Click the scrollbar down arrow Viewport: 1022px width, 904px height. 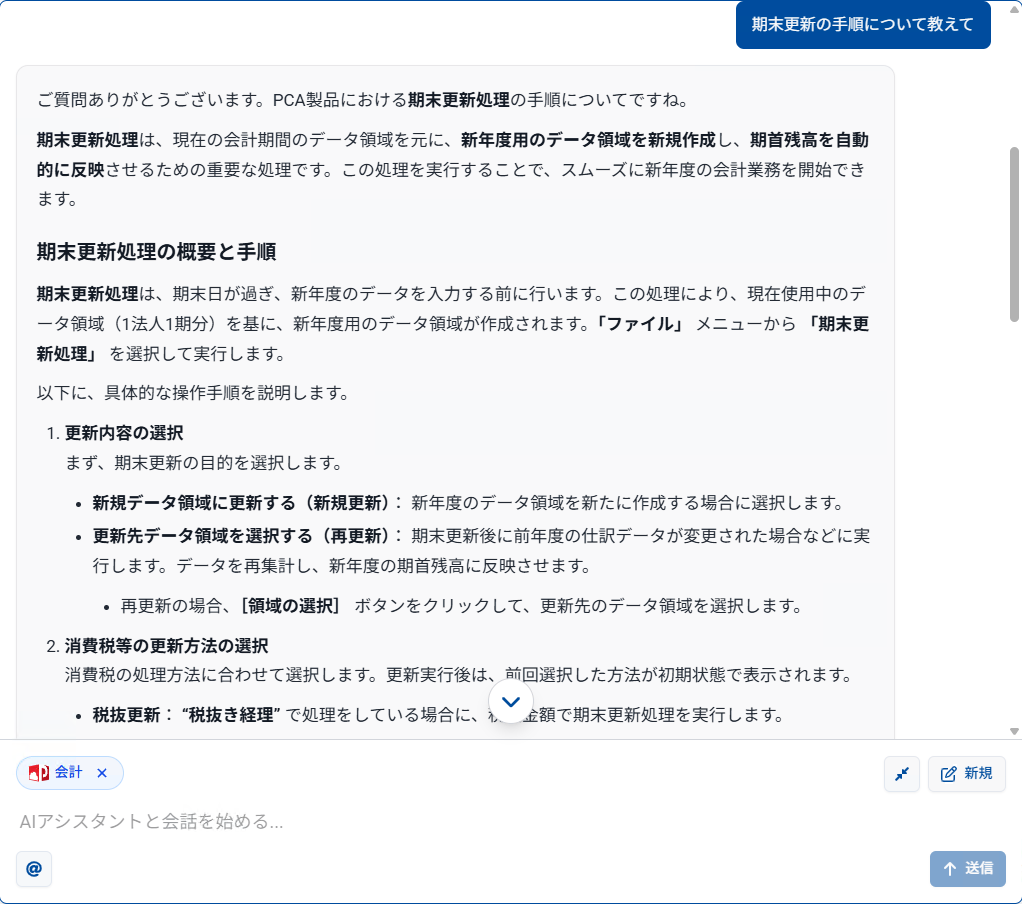tap(1014, 731)
